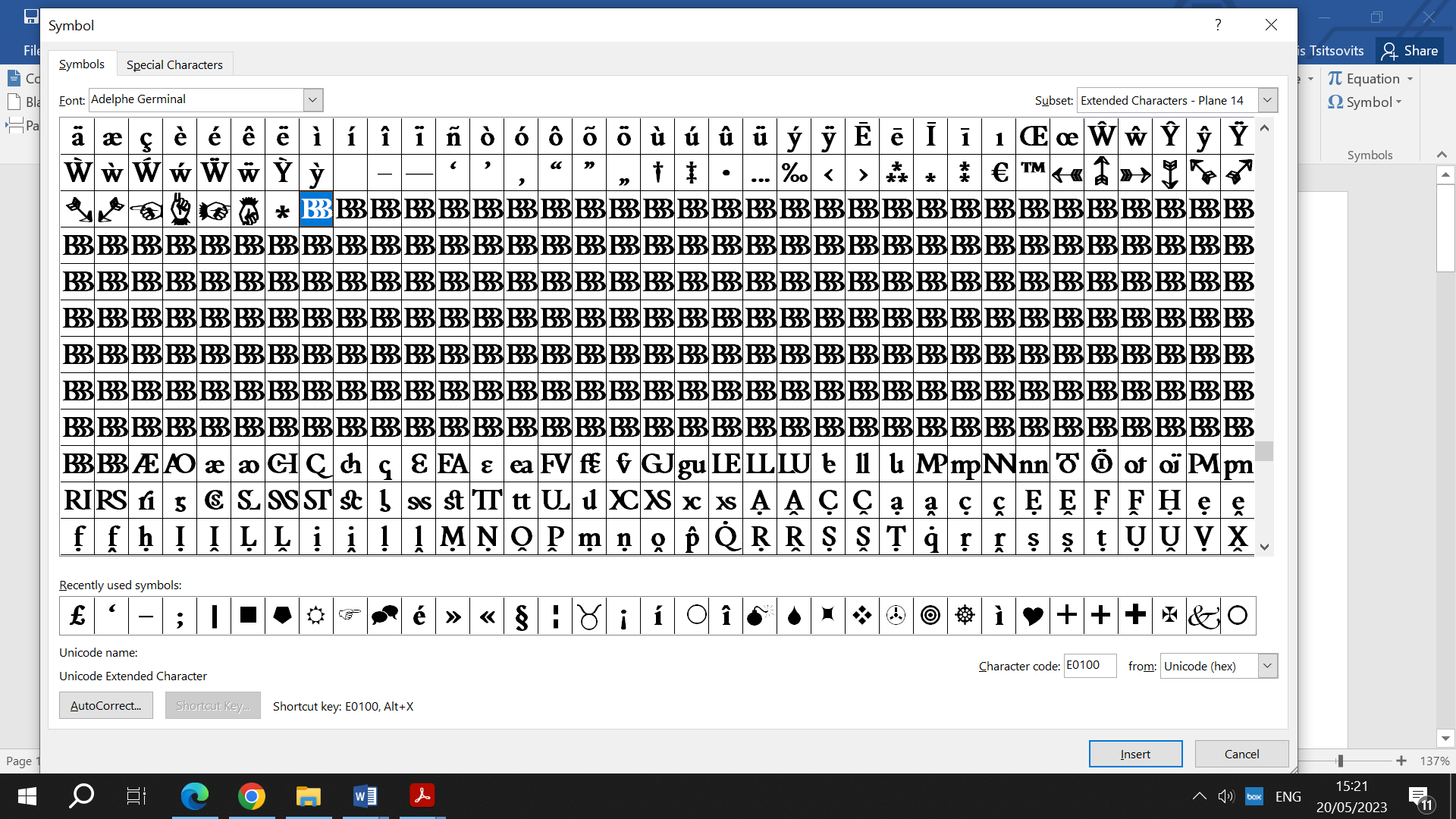The height and width of the screenshot is (819, 1456).
Task: Open the Subset dropdown showing Extended Characters
Action: tap(1266, 99)
